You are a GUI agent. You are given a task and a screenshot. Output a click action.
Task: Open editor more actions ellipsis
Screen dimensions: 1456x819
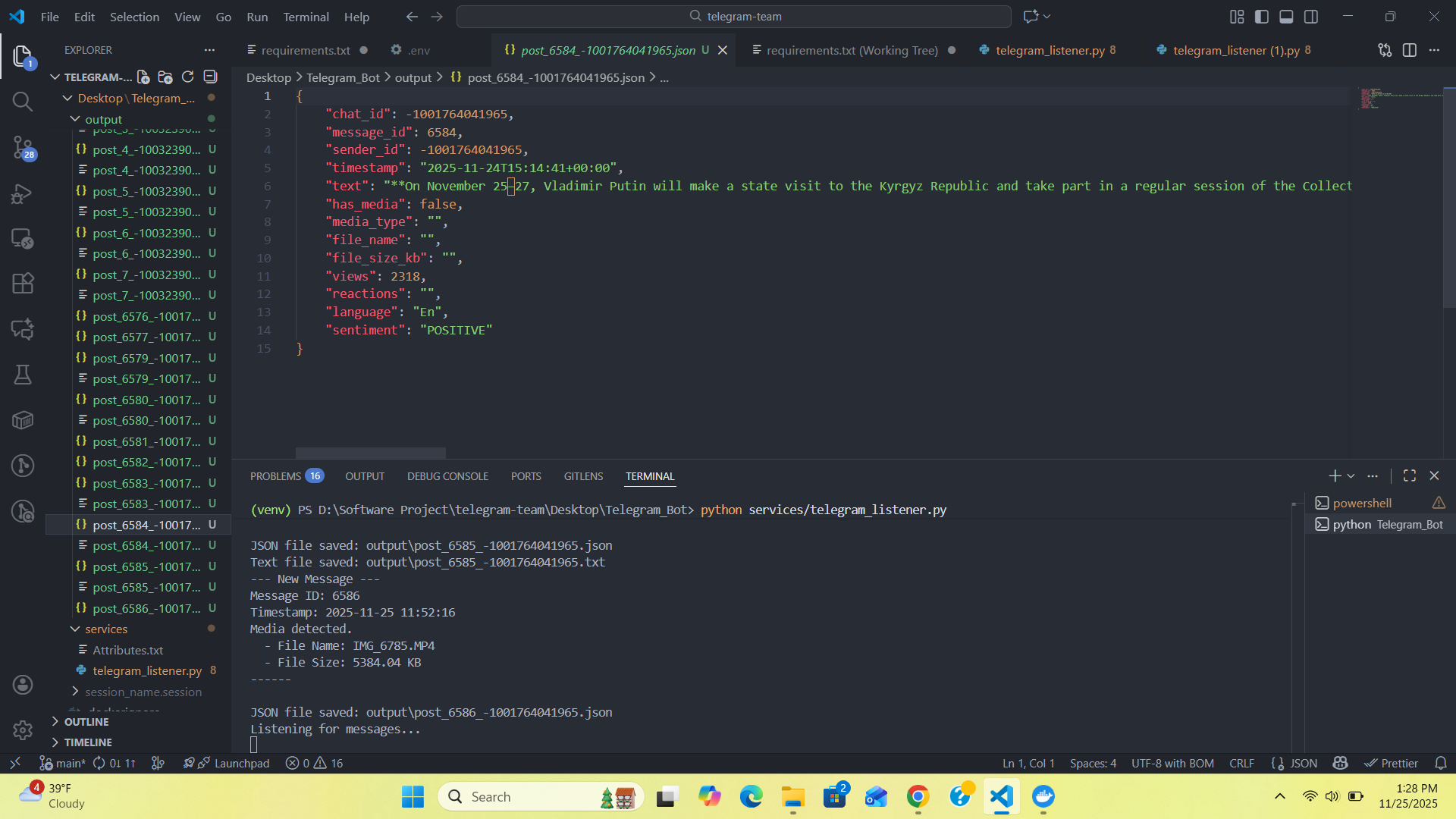point(1434,50)
